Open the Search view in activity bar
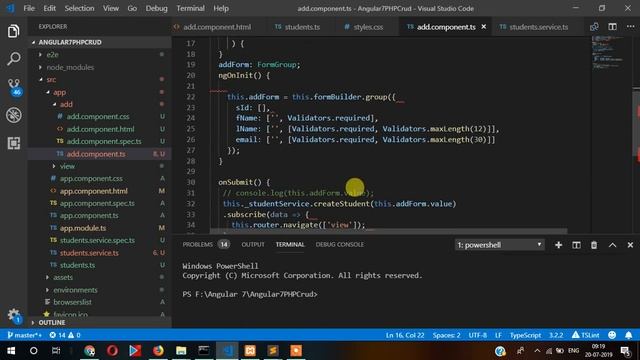 pyautogui.click(x=13, y=59)
